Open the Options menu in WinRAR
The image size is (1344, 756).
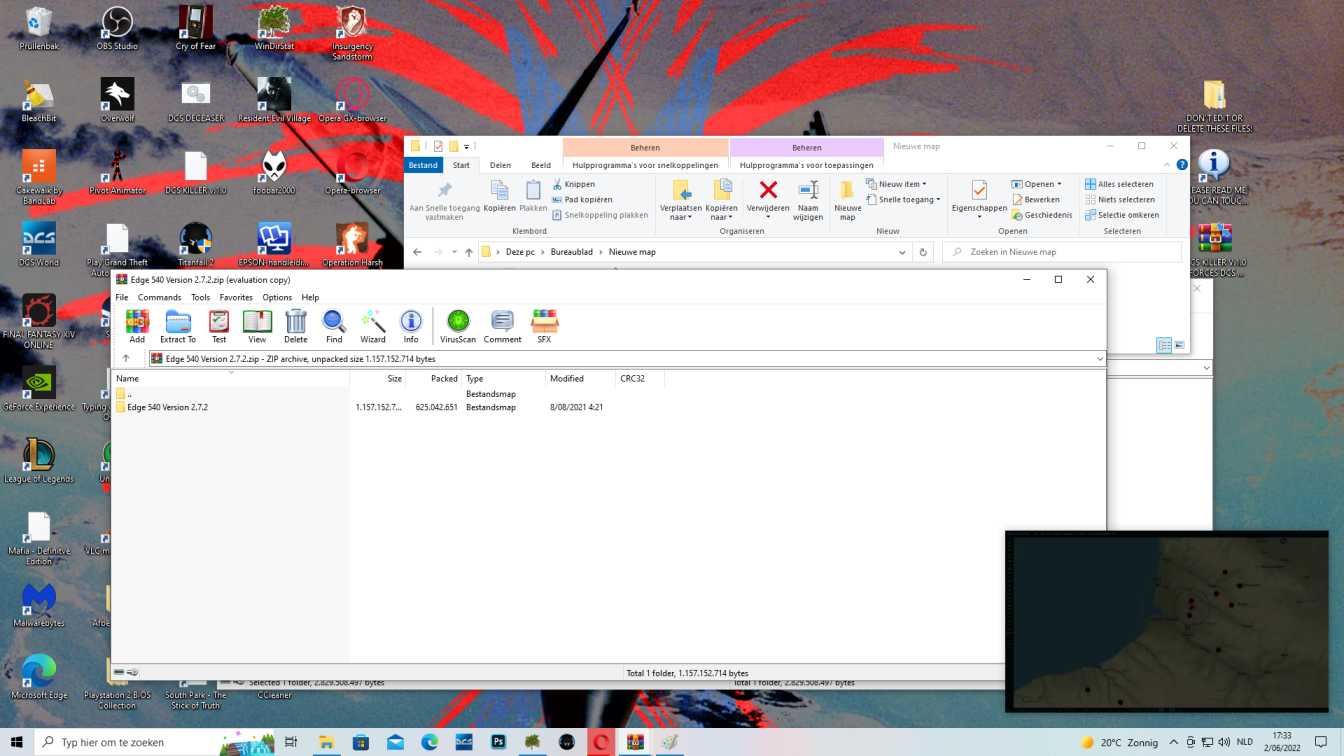pyautogui.click(x=277, y=298)
